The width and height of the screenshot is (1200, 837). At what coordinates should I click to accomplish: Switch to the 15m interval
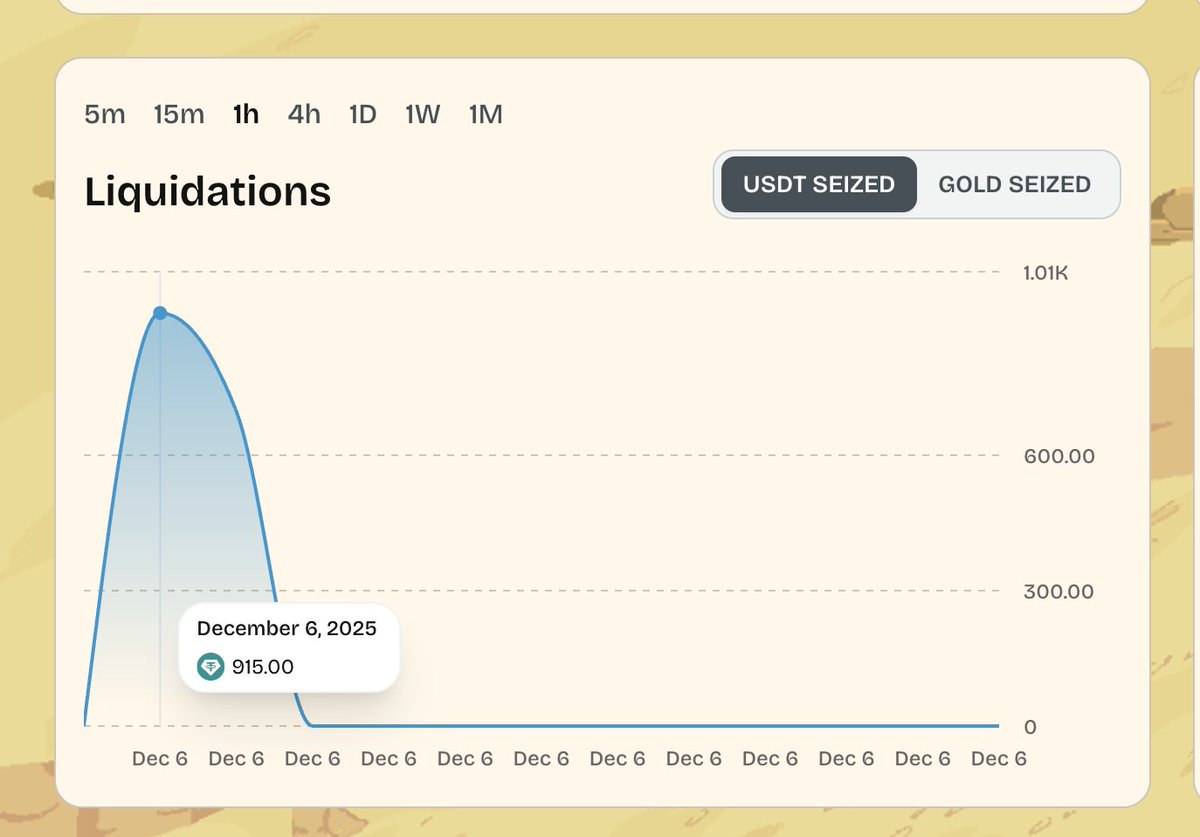(x=179, y=115)
